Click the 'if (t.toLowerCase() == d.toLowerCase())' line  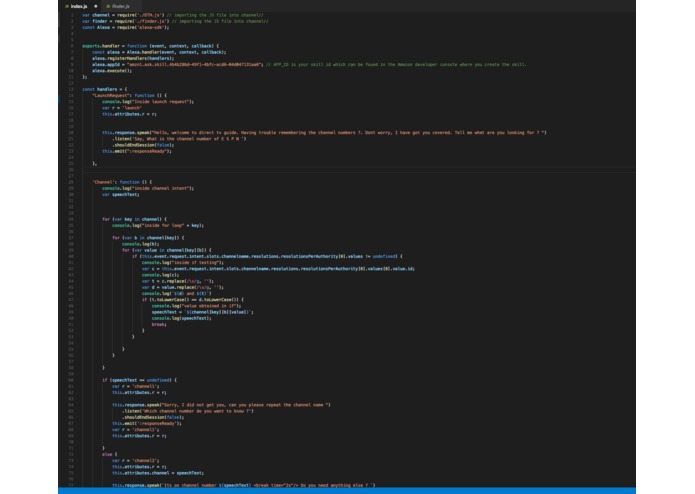pos(192,300)
